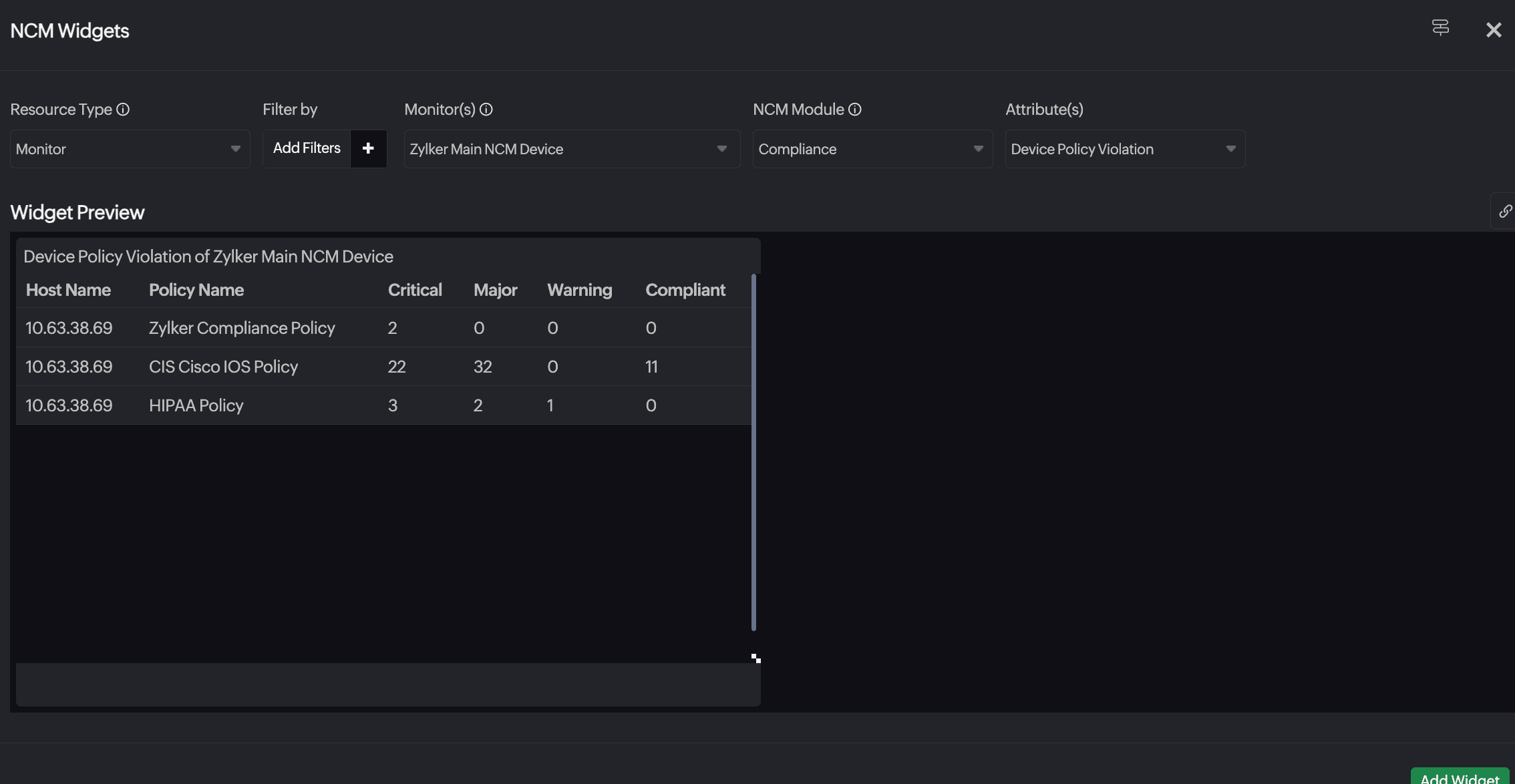
Task: Click the widget resize handle icon
Action: coord(755,658)
